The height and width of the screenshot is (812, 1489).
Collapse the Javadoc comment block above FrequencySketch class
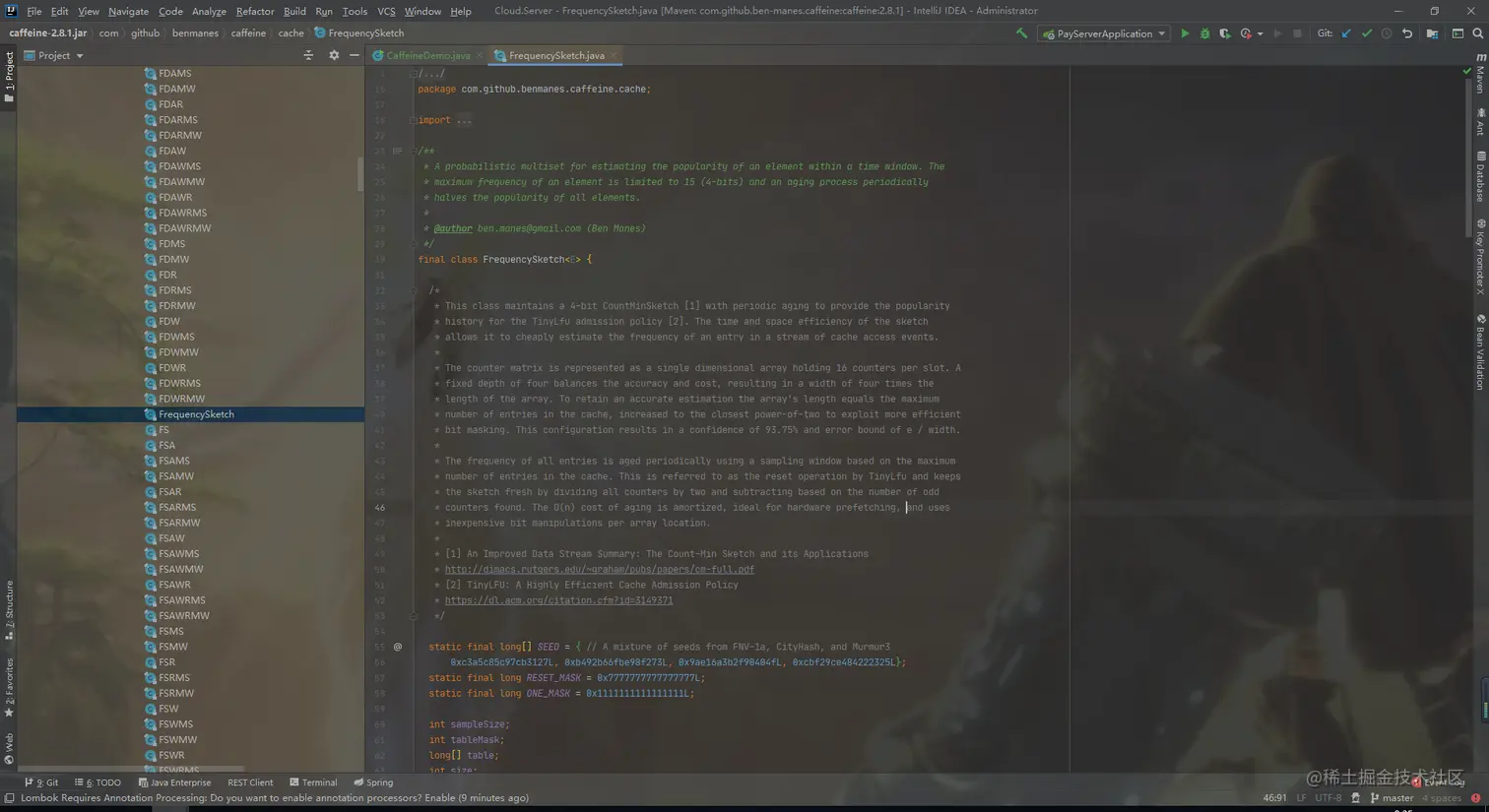point(413,151)
